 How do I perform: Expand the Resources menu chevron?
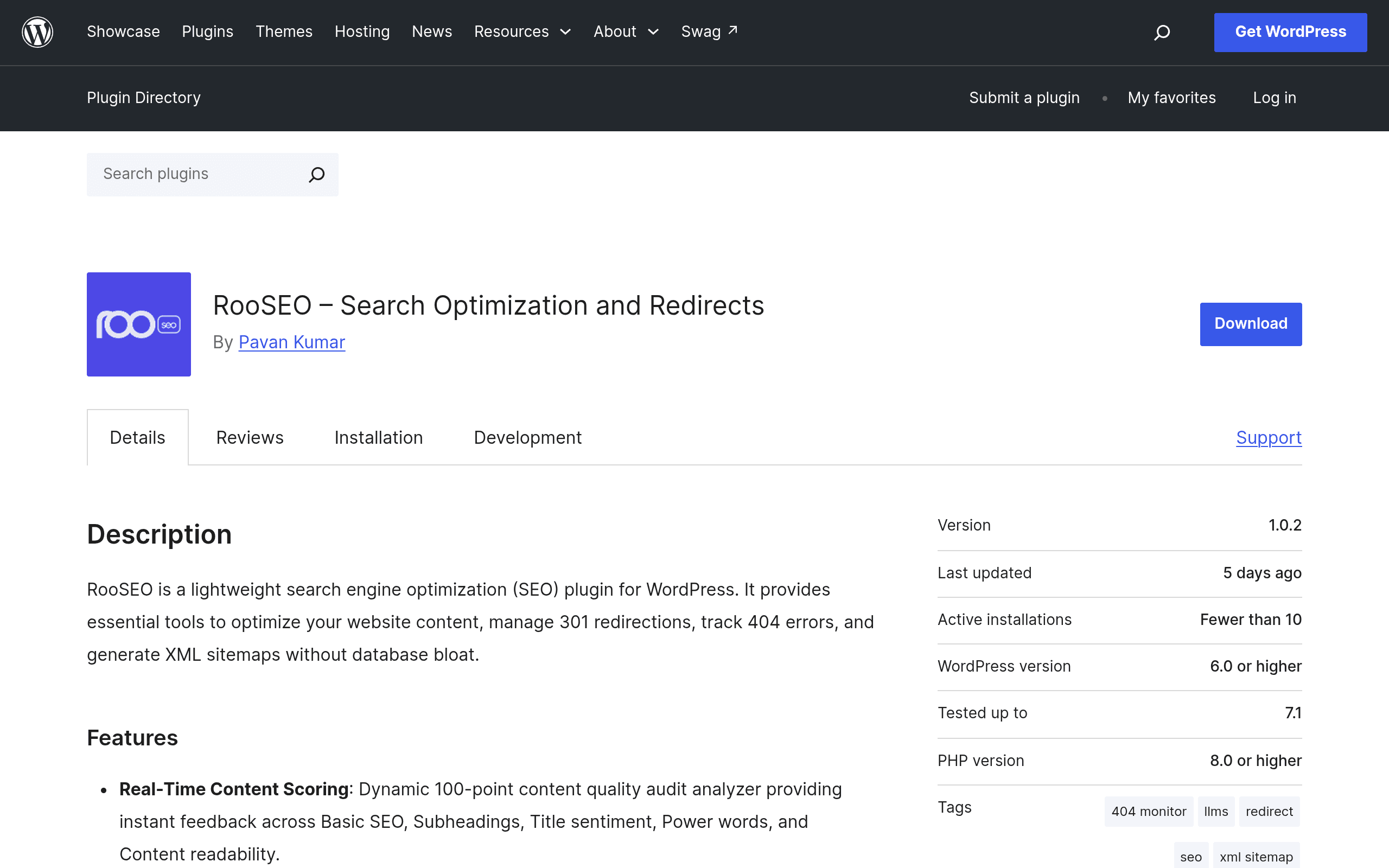coord(565,32)
